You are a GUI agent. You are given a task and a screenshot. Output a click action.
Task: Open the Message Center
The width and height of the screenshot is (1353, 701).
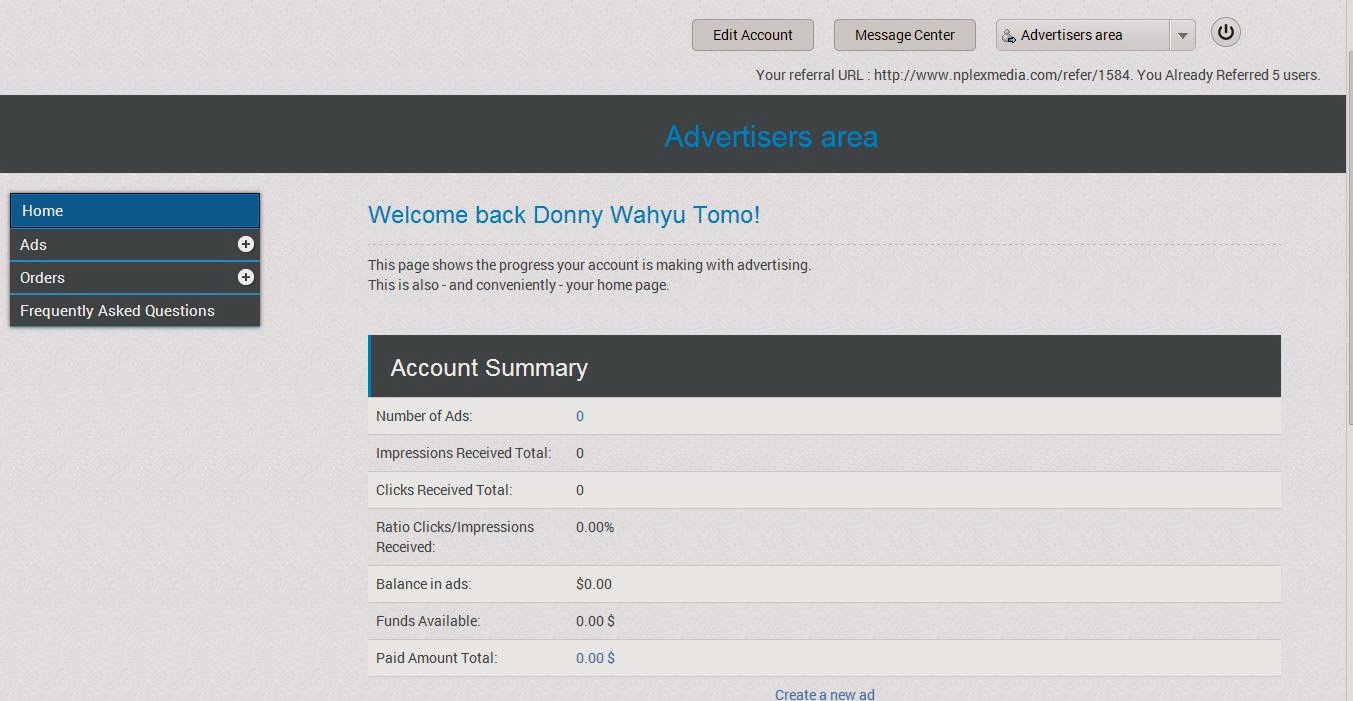[x=905, y=35]
